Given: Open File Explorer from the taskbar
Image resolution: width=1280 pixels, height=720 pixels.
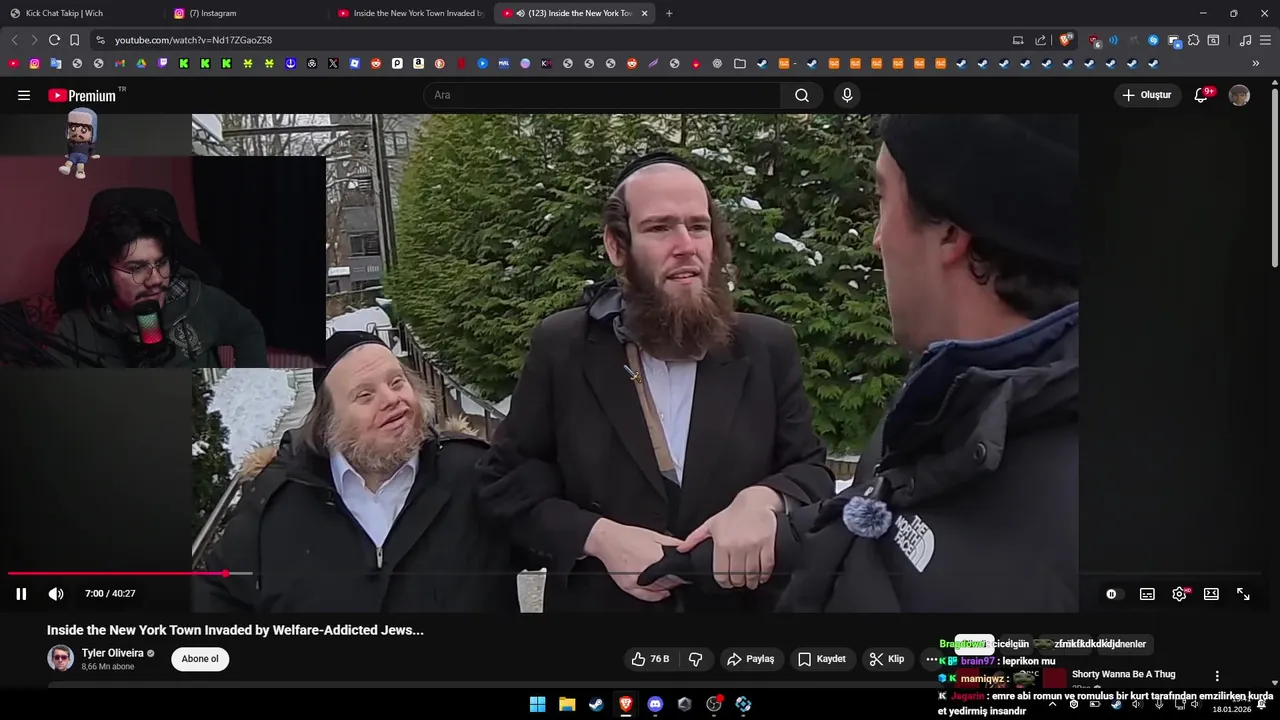Looking at the screenshot, I should 567,704.
